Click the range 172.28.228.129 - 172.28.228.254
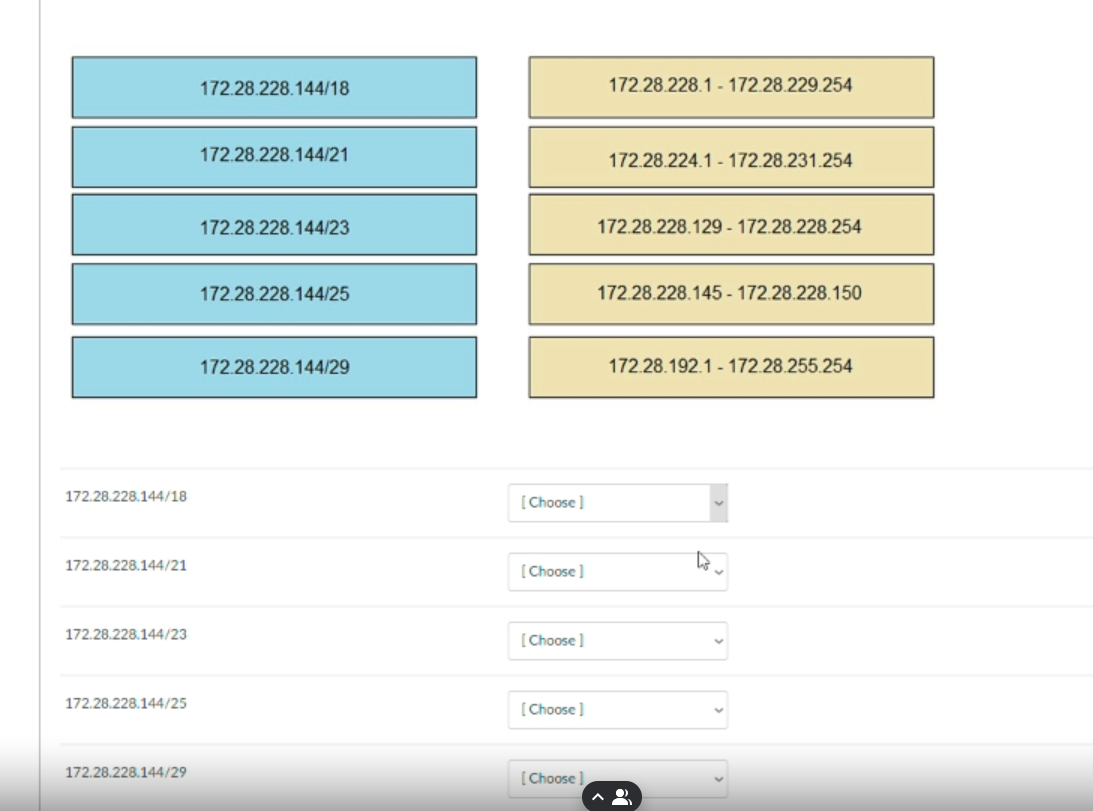 (x=730, y=227)
